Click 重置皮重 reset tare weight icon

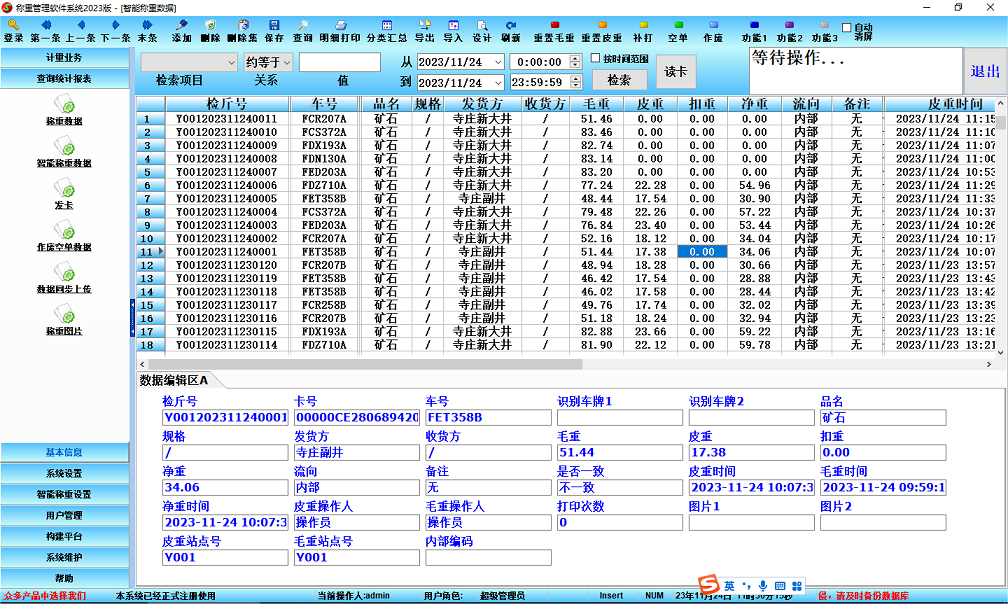tap(602, 31)
